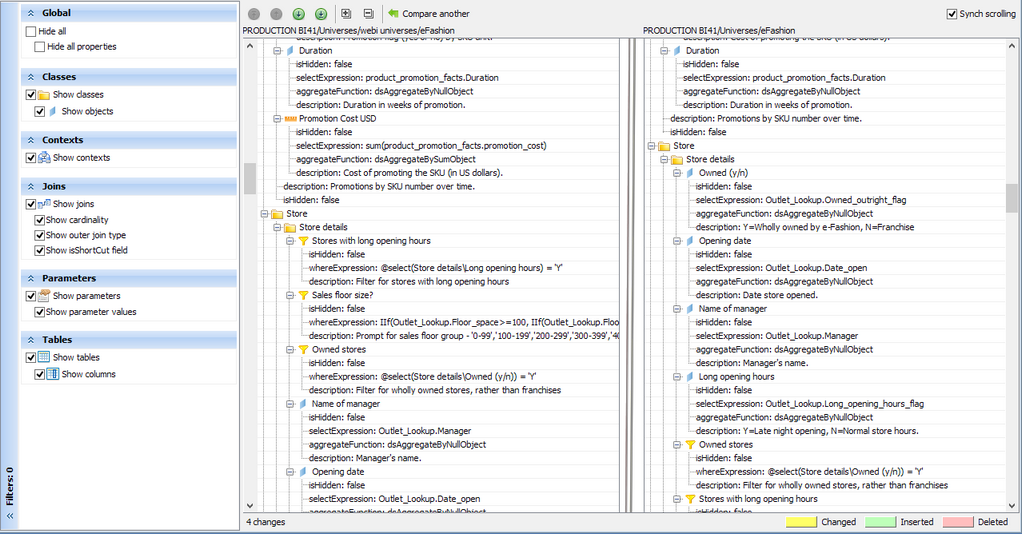This screenshot has width=1022, height=534.
Task: Click contexts icon beside Show contexts
Action: [x=44, y=158]
